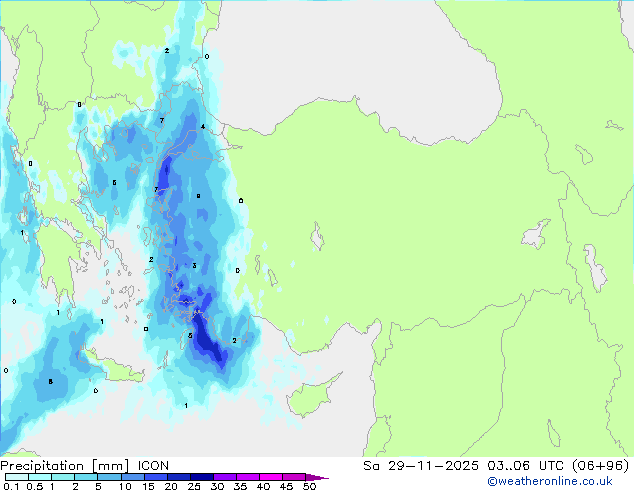This screenshot has width=634, height=490.
Task: Click the '(06+96)' forecast run text
Action: [601, 466]
